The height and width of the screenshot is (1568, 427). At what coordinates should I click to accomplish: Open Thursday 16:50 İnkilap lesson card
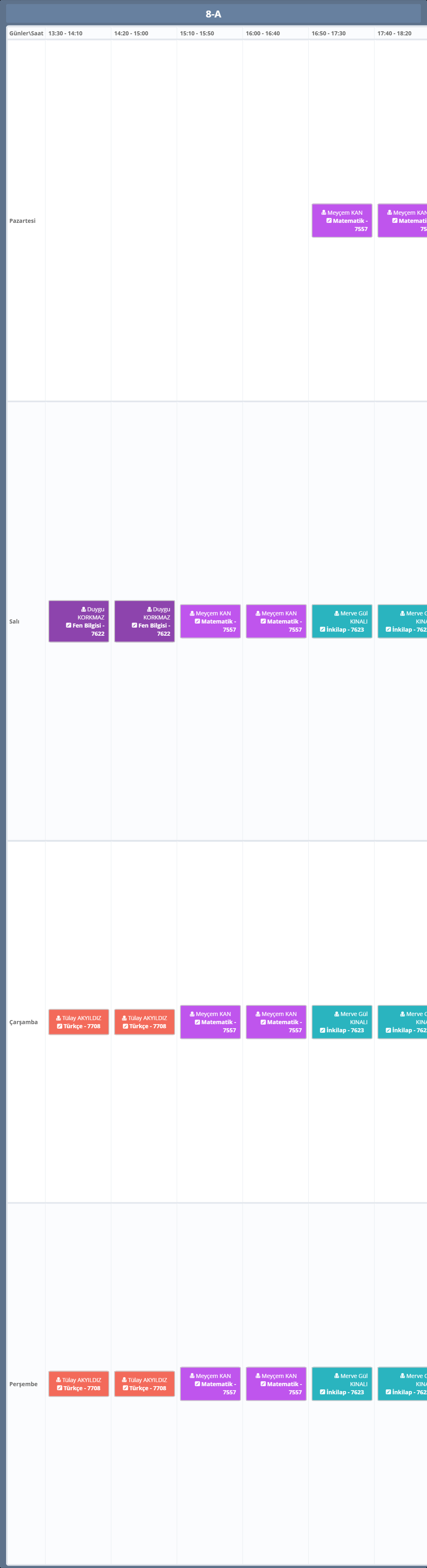341,1384
